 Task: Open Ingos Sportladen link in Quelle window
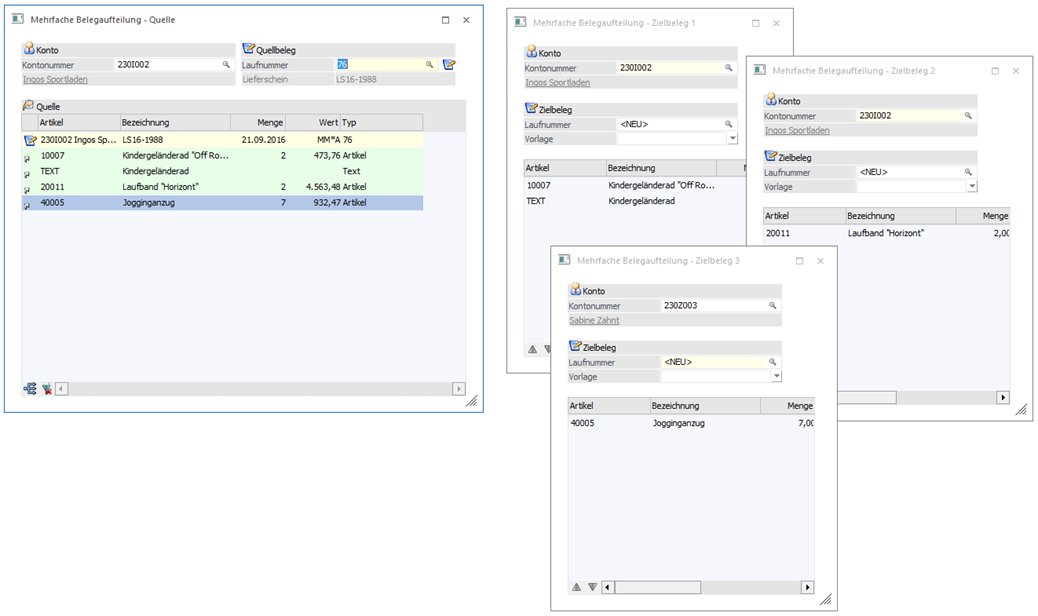[x=55, y=79]
